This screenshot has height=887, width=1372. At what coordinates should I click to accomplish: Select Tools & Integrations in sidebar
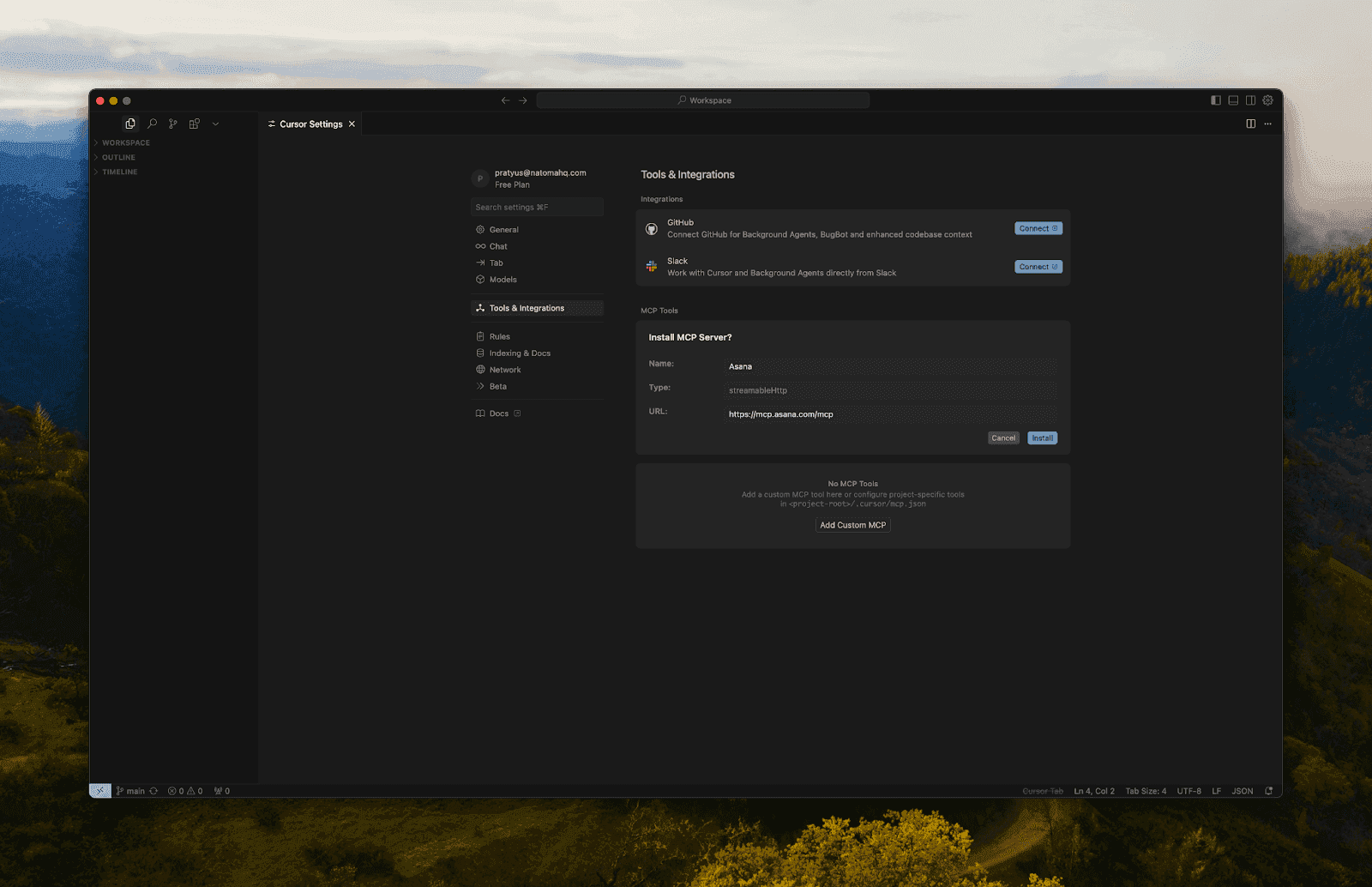pos(537,308)
